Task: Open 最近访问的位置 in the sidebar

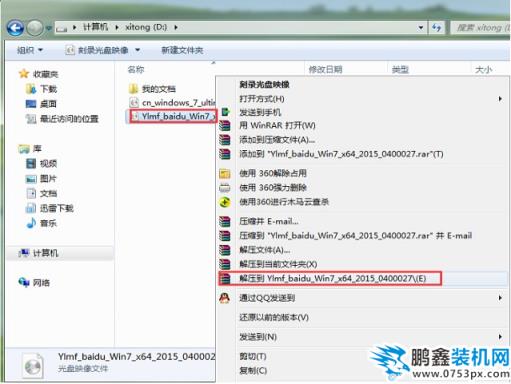Action: [62, 119]
